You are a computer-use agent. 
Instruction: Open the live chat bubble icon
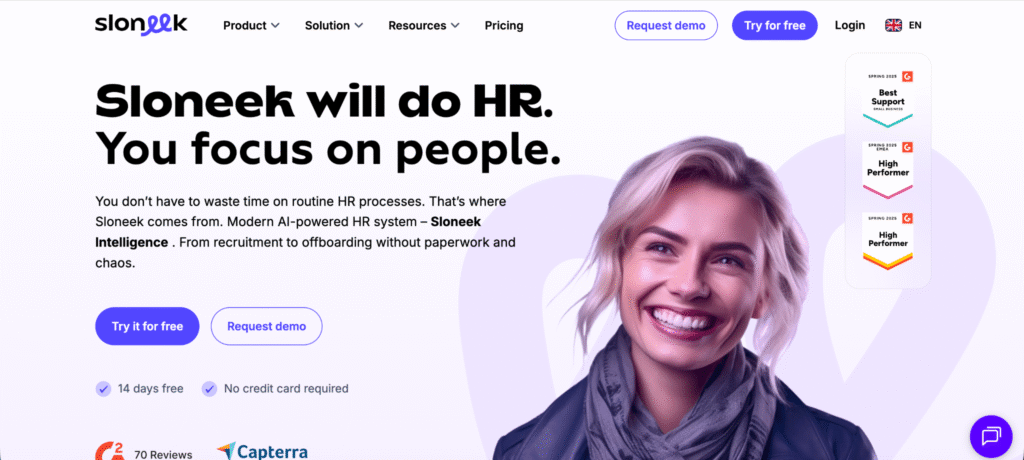click(x=991, y=436)
